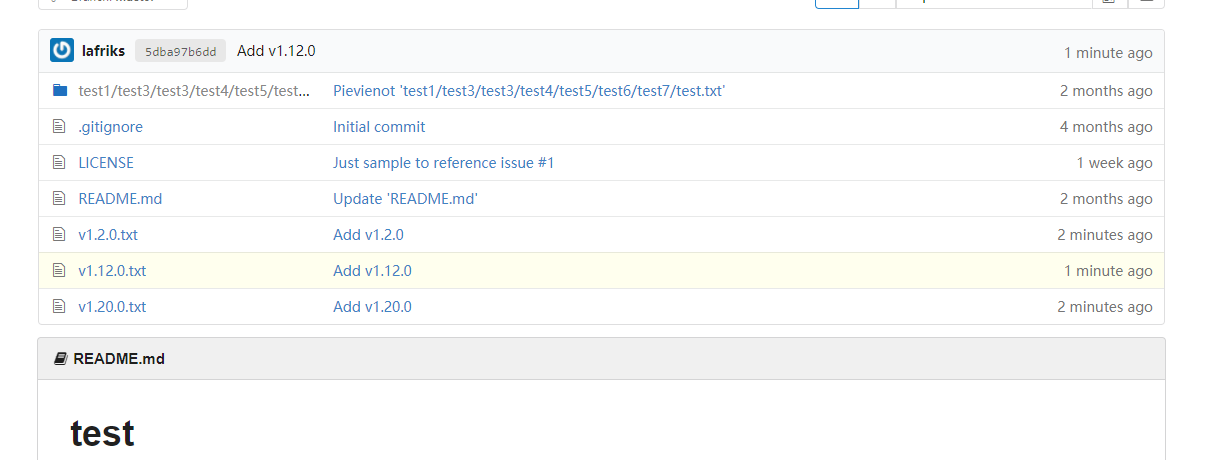The height and width of the screenshot is (460, 1205).
Task: Click '2 minutes ago' in the v1.20.0.txt row
Action: [1105, 307]
